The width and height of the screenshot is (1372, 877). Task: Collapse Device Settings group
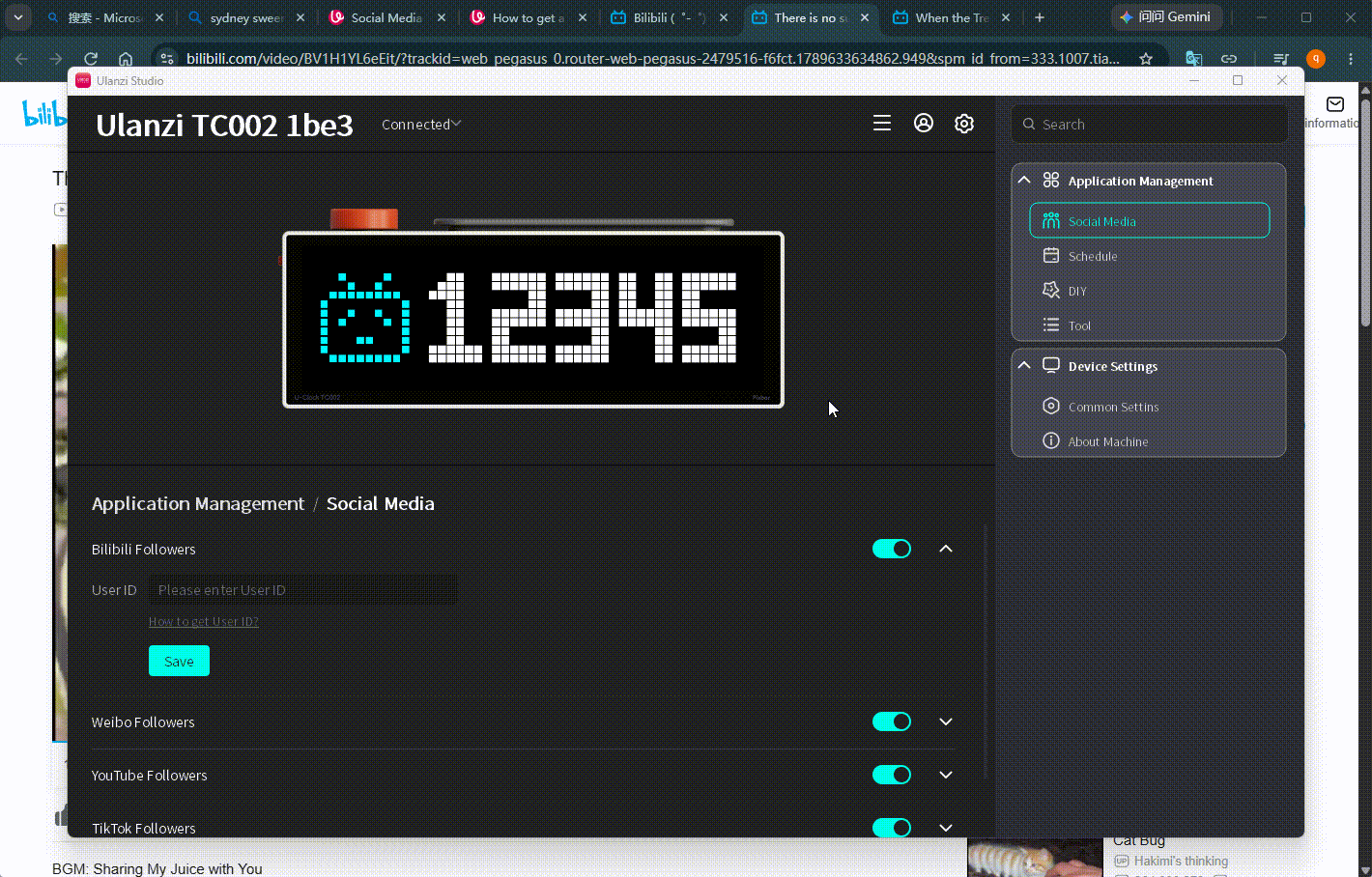pos(1024,366)
